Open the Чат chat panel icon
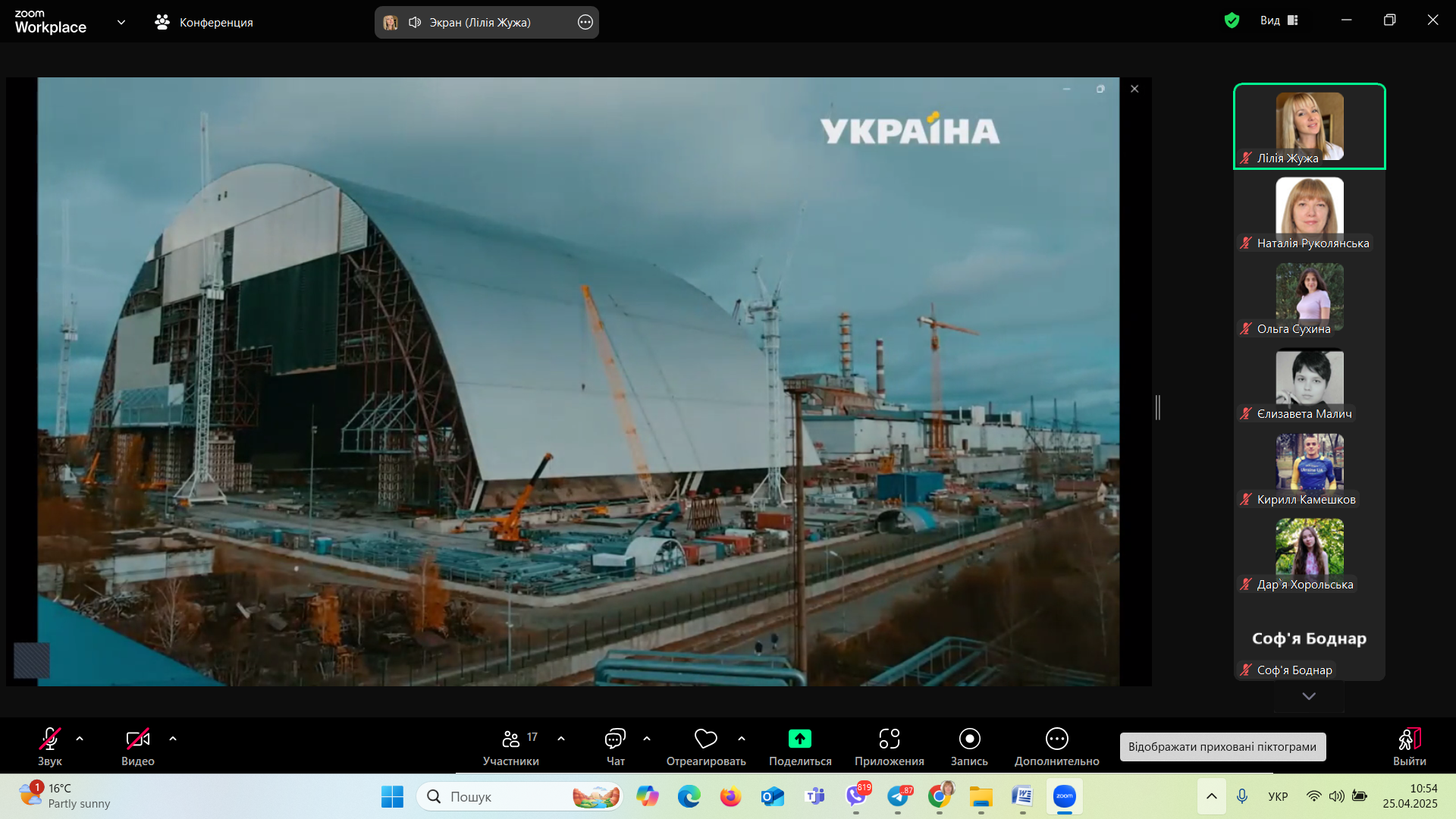Image resolution: width=1456 pixels, height=819 pixels. 615,739
